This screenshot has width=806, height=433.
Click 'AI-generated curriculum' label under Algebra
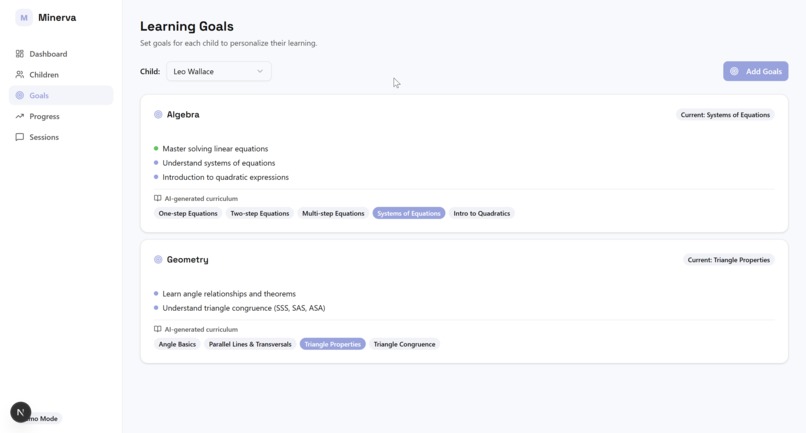[x=201, y=199]
